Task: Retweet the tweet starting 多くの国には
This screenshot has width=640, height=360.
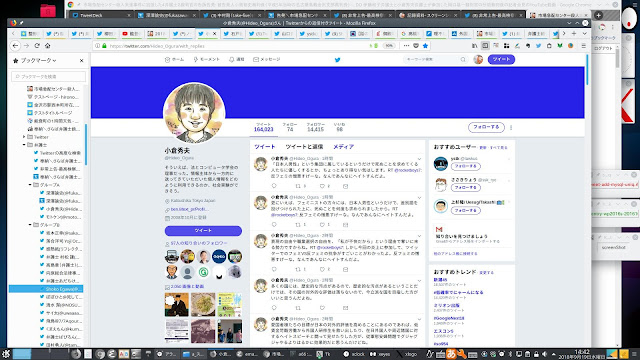Action: click(298, 308)
